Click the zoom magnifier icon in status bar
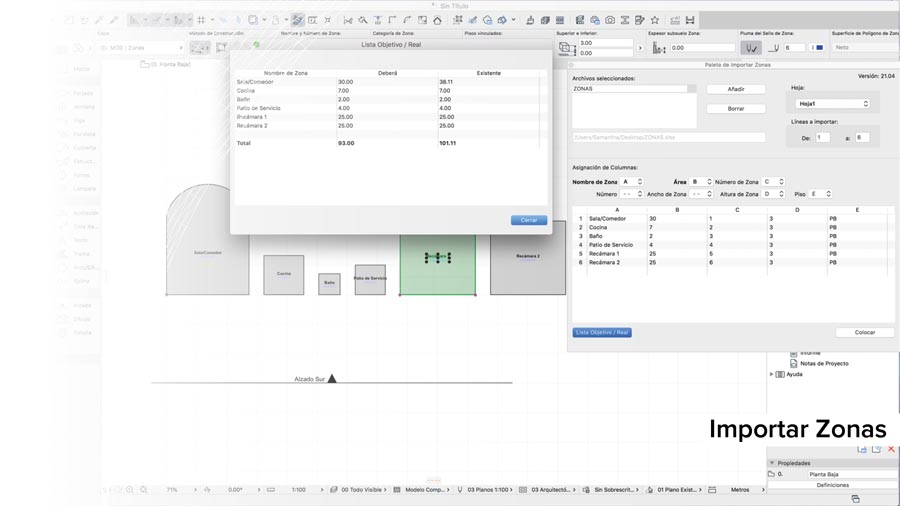 point(130,490)
